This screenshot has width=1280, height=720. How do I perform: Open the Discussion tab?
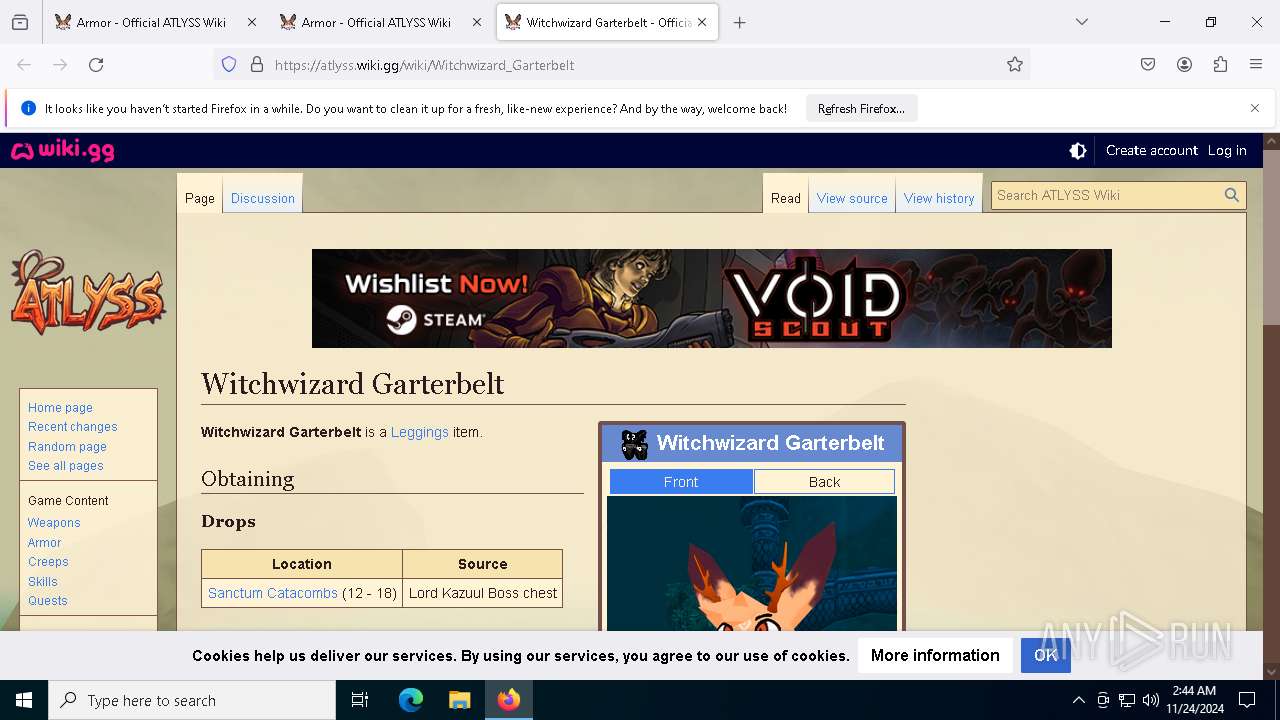(x=263, y=198)
